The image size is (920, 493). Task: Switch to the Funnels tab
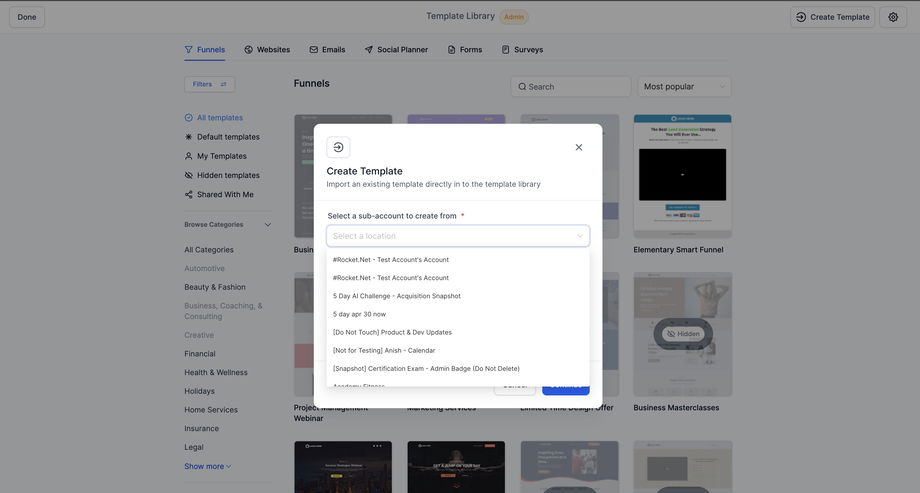click(x=205, y=50)
